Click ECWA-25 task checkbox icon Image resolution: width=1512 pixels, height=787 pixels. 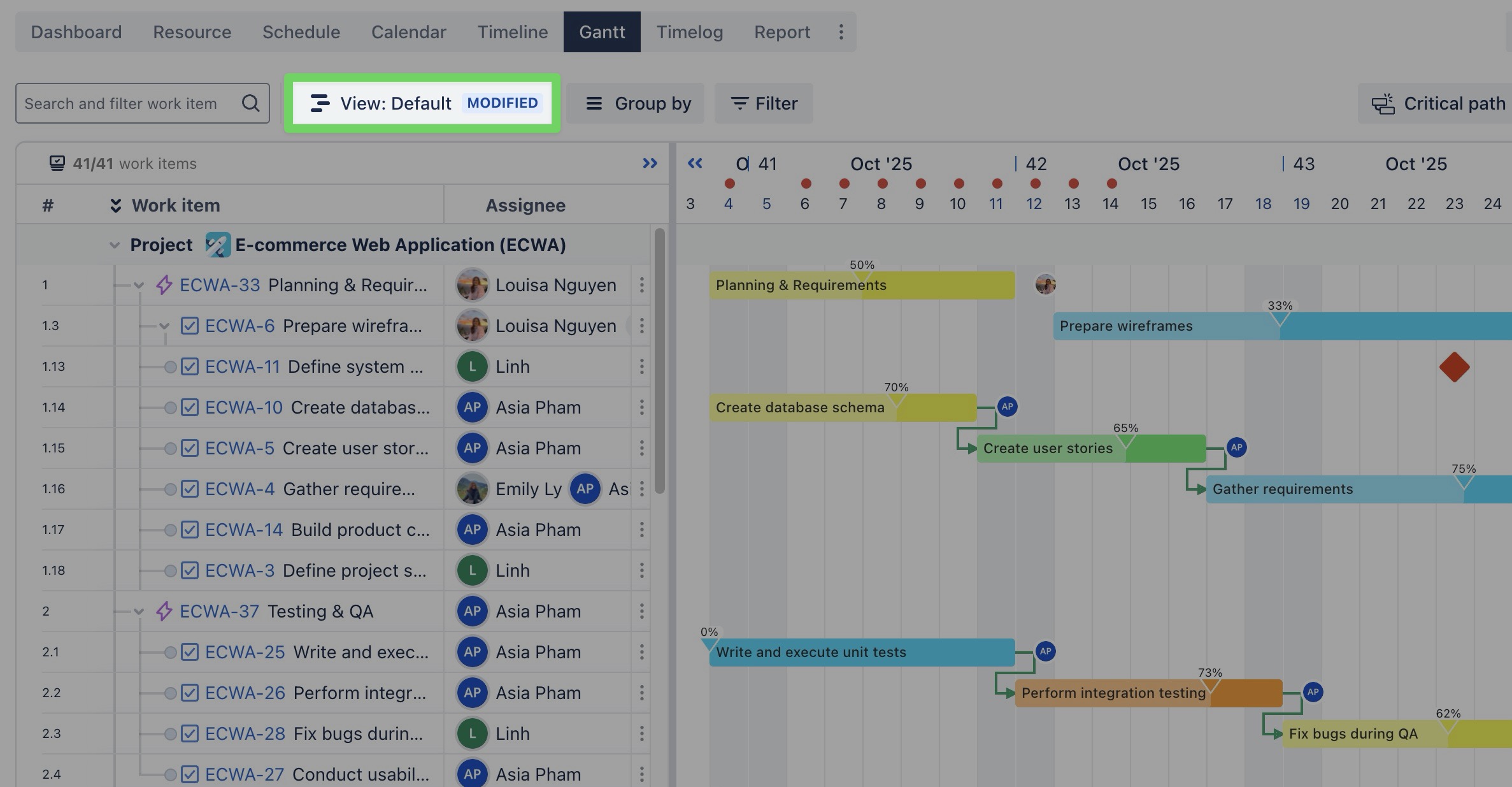coord(190,652)
